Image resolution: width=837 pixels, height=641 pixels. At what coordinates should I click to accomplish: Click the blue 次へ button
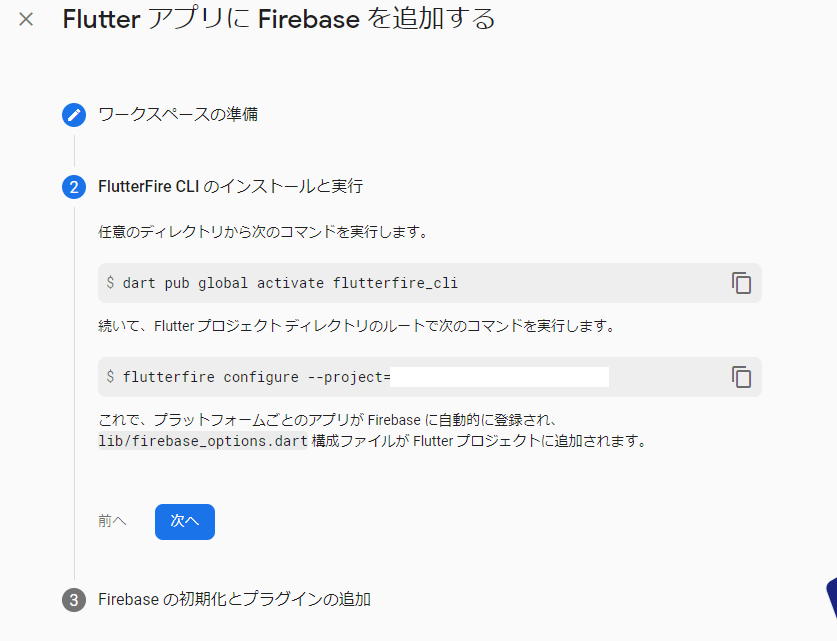click(185, 521)
